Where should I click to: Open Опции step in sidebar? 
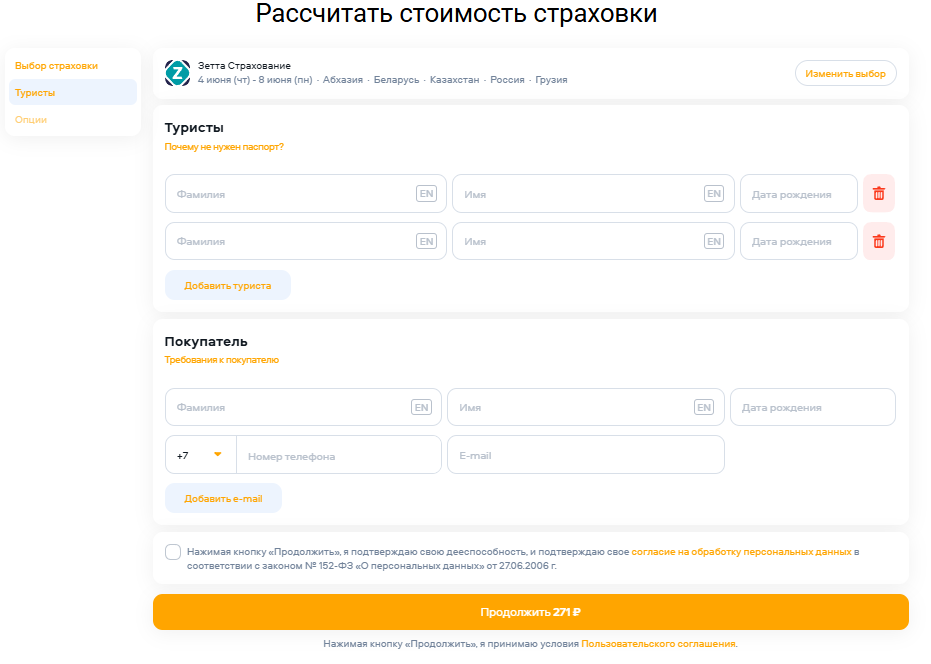31,120
